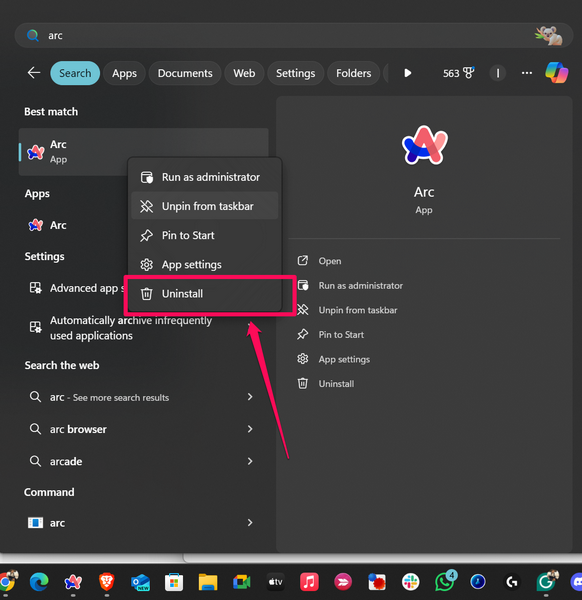Click the Copilot icon in search header

point(556,73)
